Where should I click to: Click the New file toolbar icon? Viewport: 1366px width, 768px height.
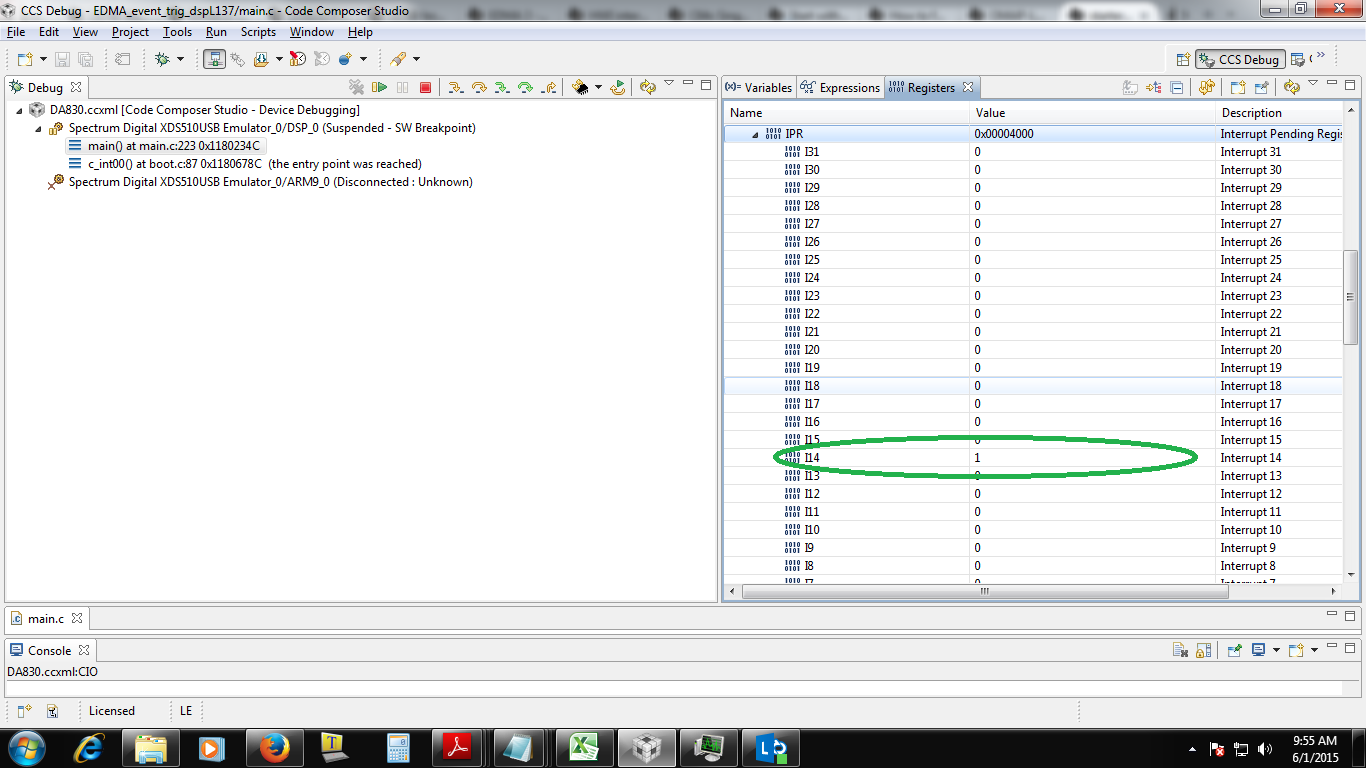[x=25, y=59]
